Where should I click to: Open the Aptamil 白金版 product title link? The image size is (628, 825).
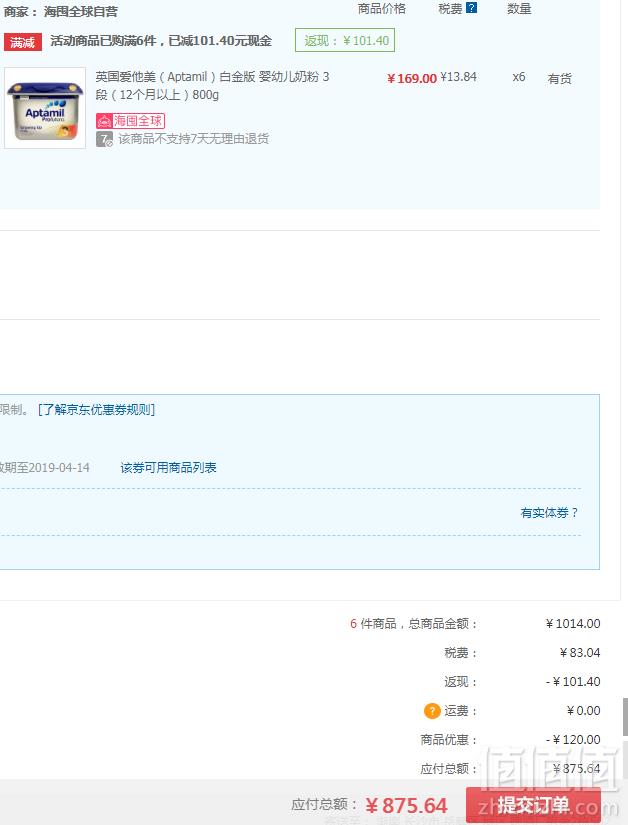pyautogui.click(x=212, y=86)
